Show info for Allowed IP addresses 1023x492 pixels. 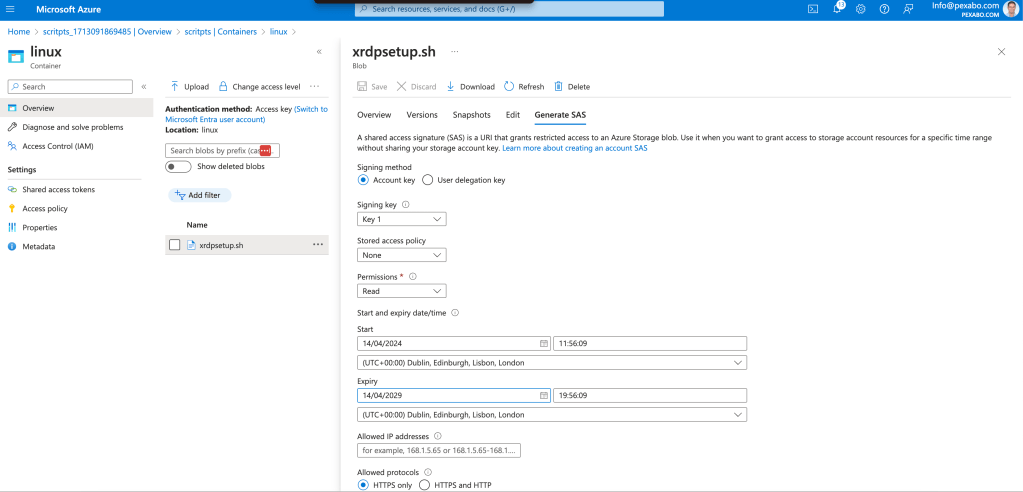(x=437, y=436)
